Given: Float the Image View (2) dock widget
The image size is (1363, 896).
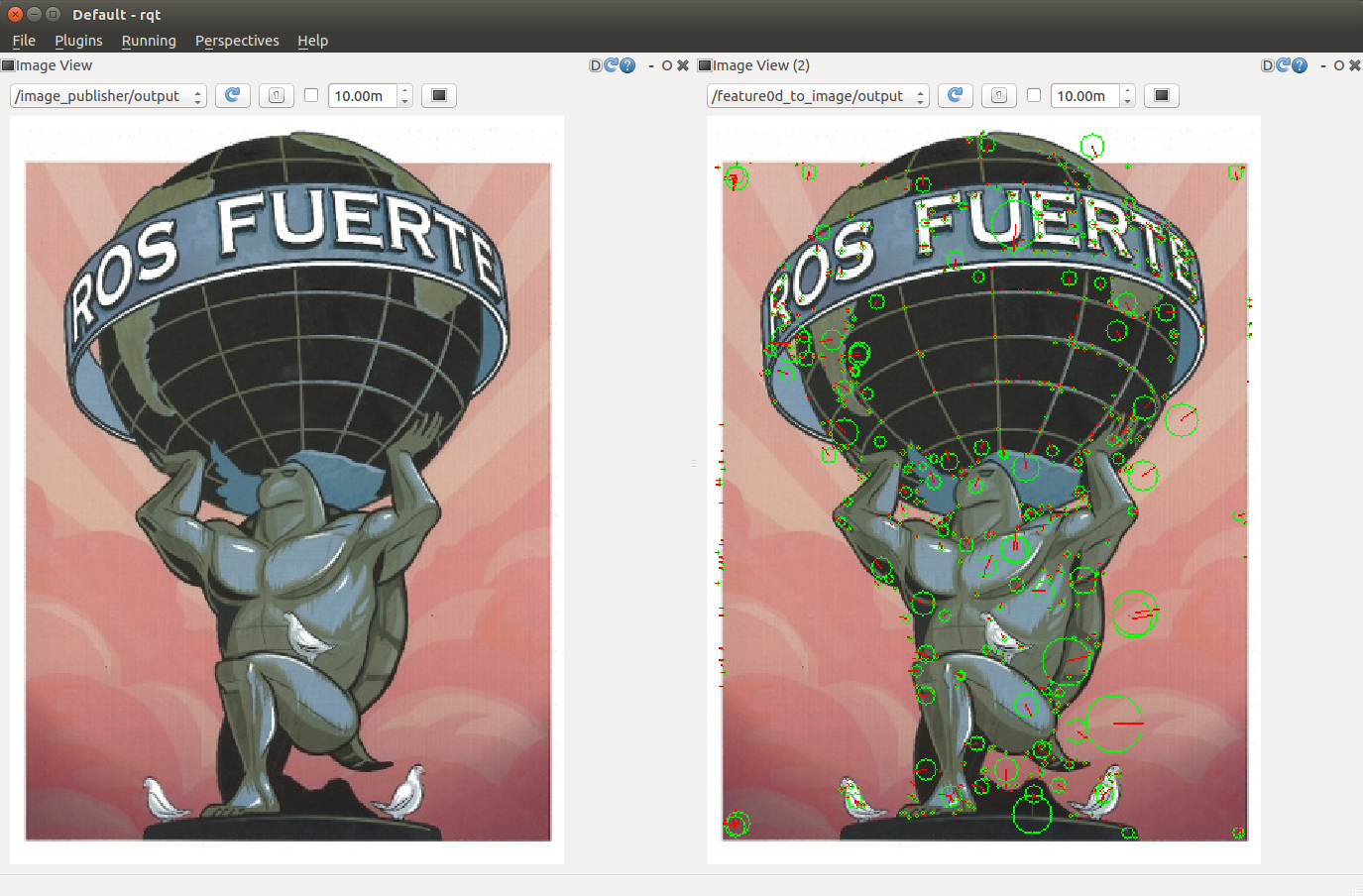Looking at the screenshot, I should coord(1339,65).
